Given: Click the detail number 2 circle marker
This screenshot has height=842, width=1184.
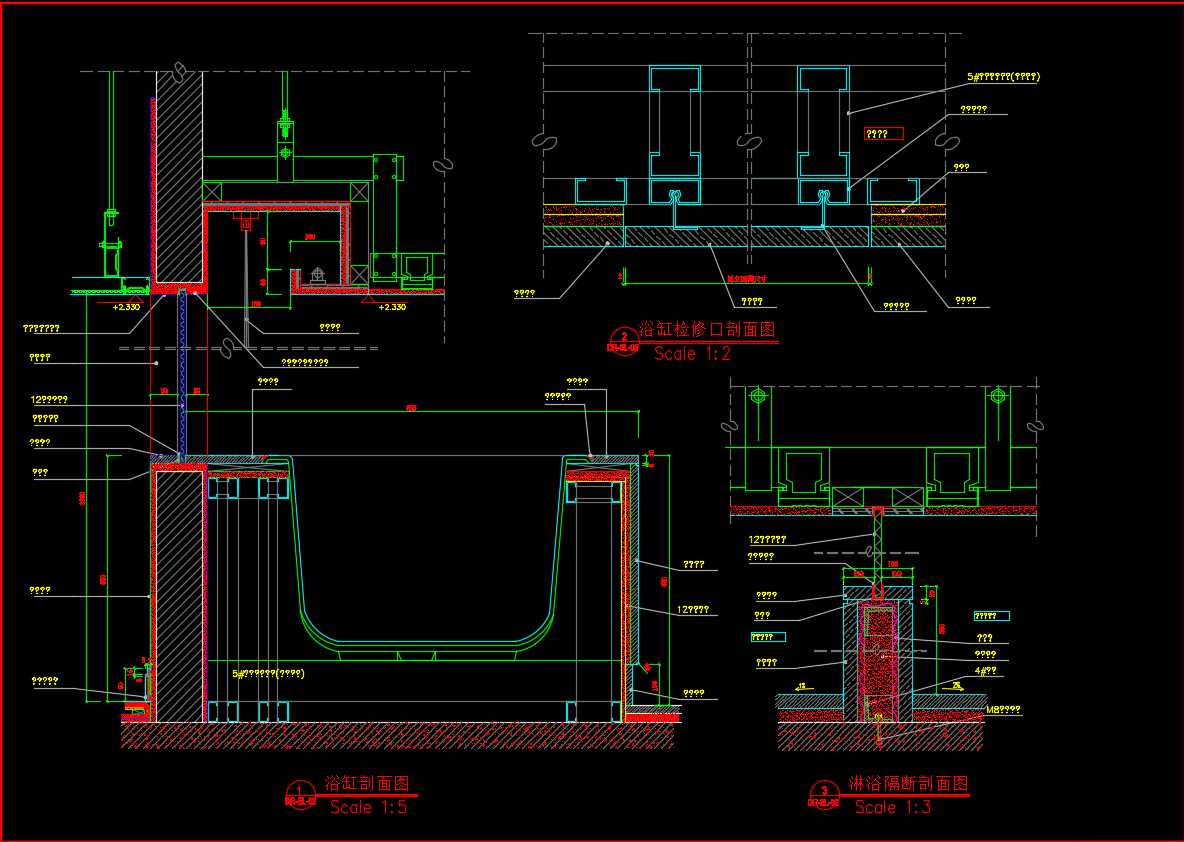Looking at the screenshot, I should point(624,341).
